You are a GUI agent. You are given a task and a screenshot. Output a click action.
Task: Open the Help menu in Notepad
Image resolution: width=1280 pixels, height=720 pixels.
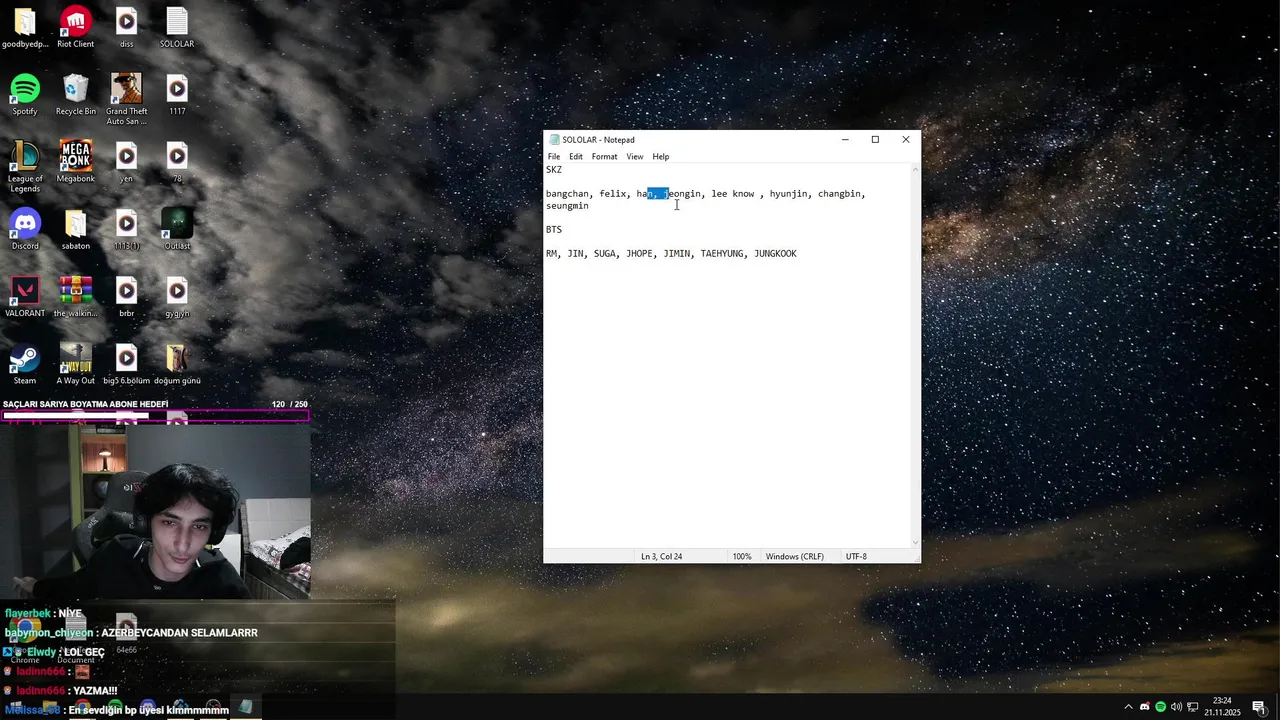[661, 157]
